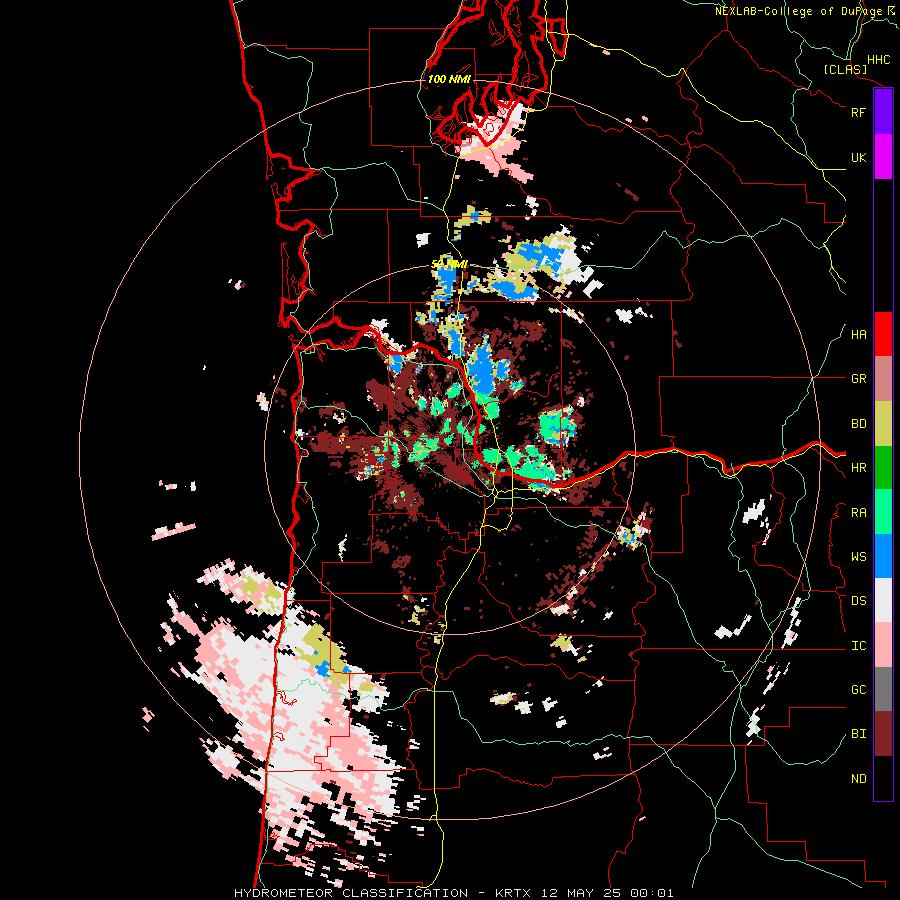Viewport: 900px width, 900px height.
Task: Click the GR legend label
Action: pos(858,379)
